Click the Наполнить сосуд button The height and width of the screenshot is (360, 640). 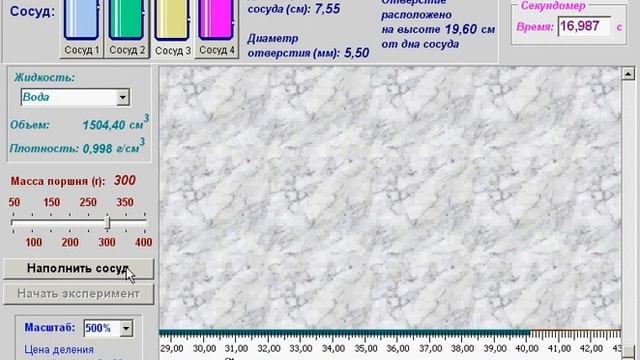[78, 268]
